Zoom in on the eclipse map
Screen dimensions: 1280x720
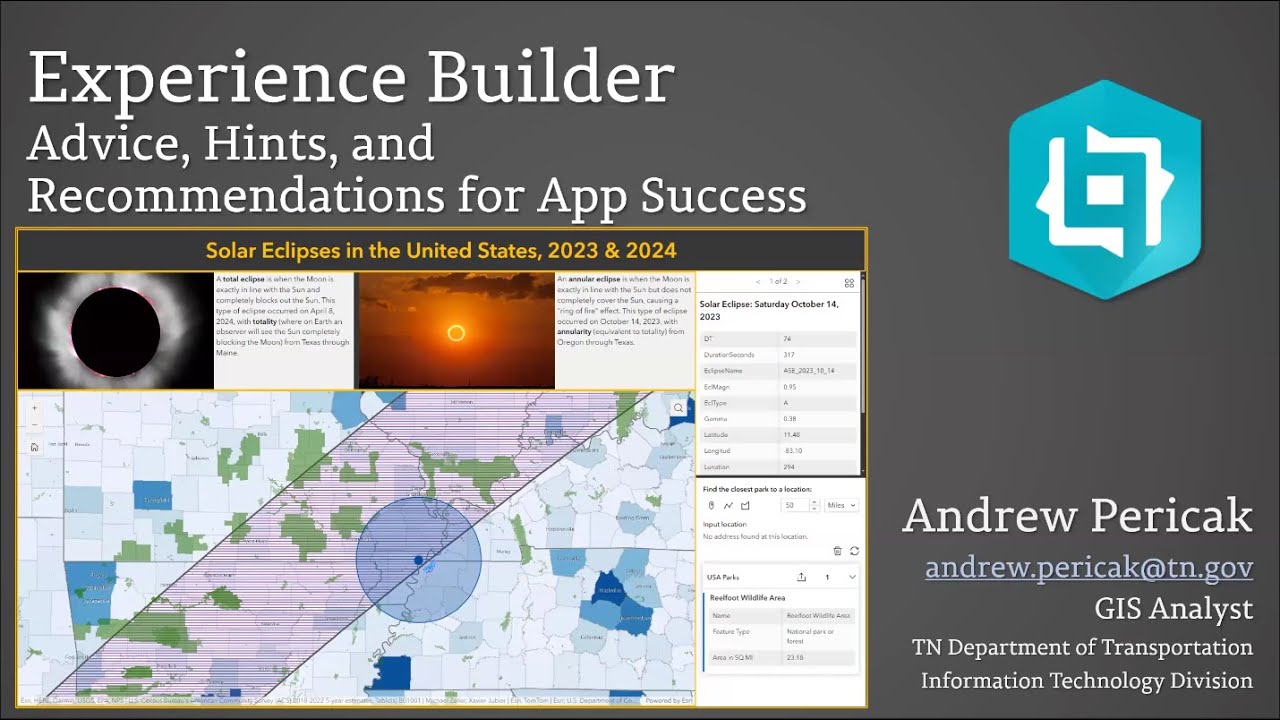(35, 408)
